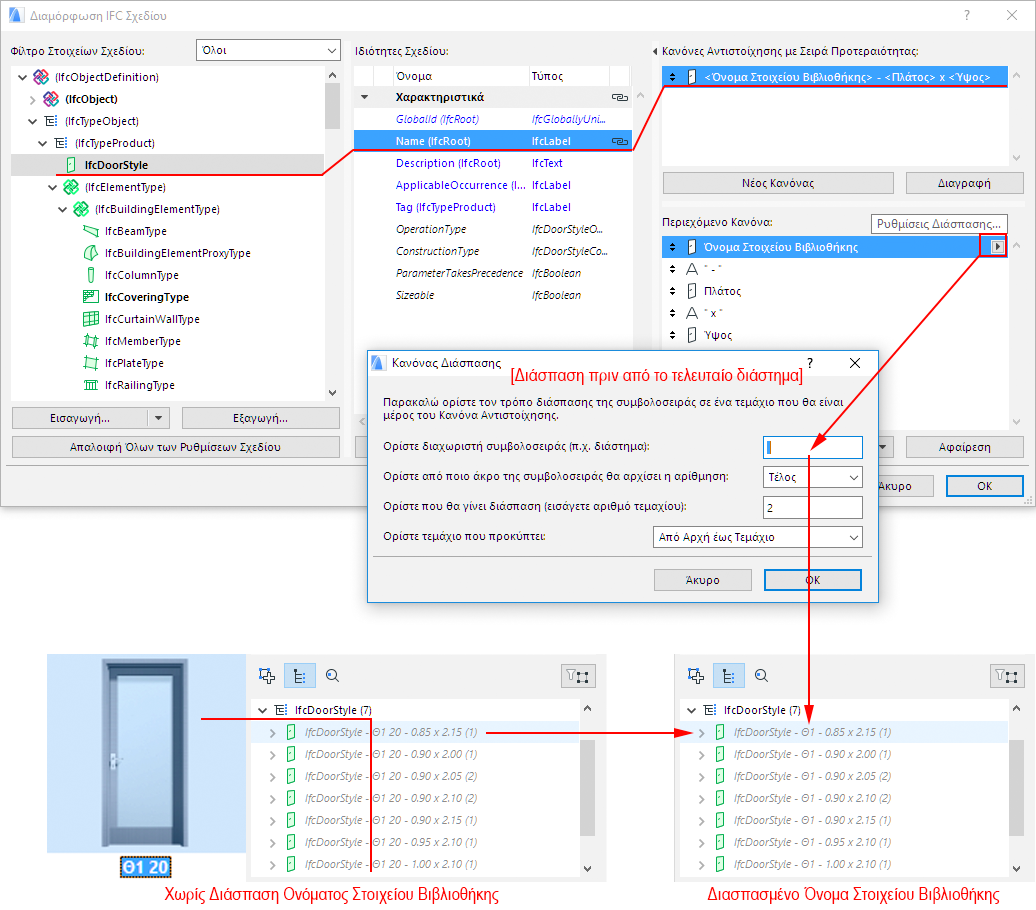The image size is (1036, 910).
Task: Click filter icon in left bottom panel
Action: tap(577, 676)
